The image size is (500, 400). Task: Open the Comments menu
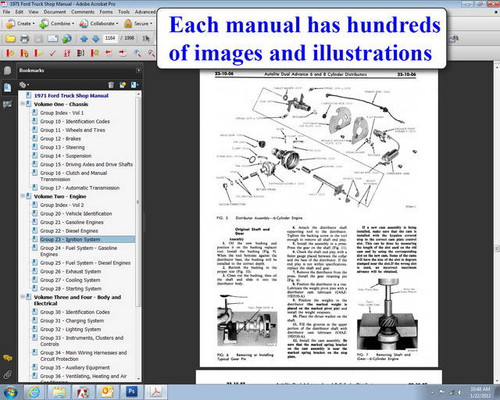83,12
